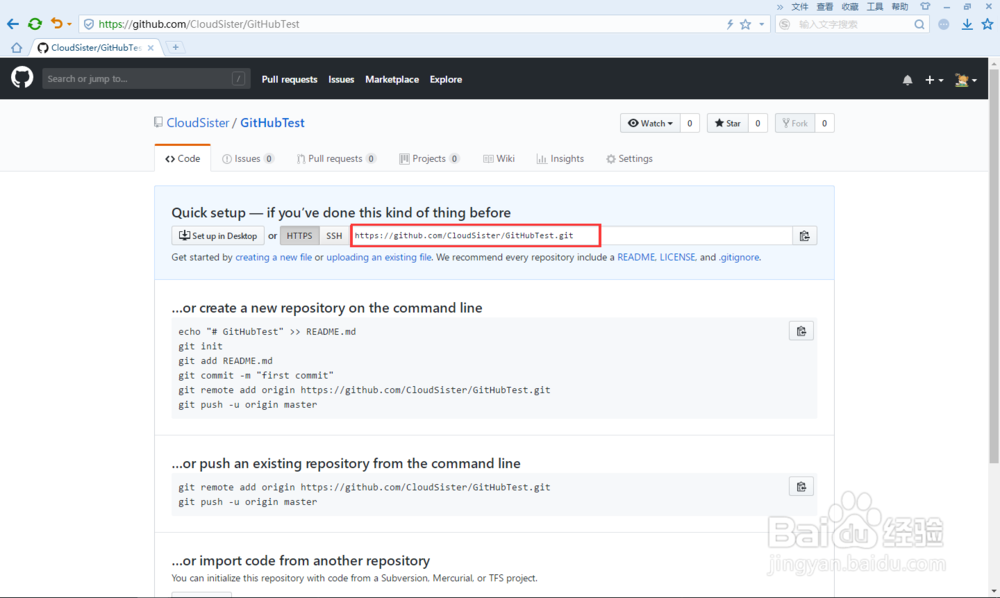
Task: Switch to the repository Issues tab
Action: [x=248, y=159]
